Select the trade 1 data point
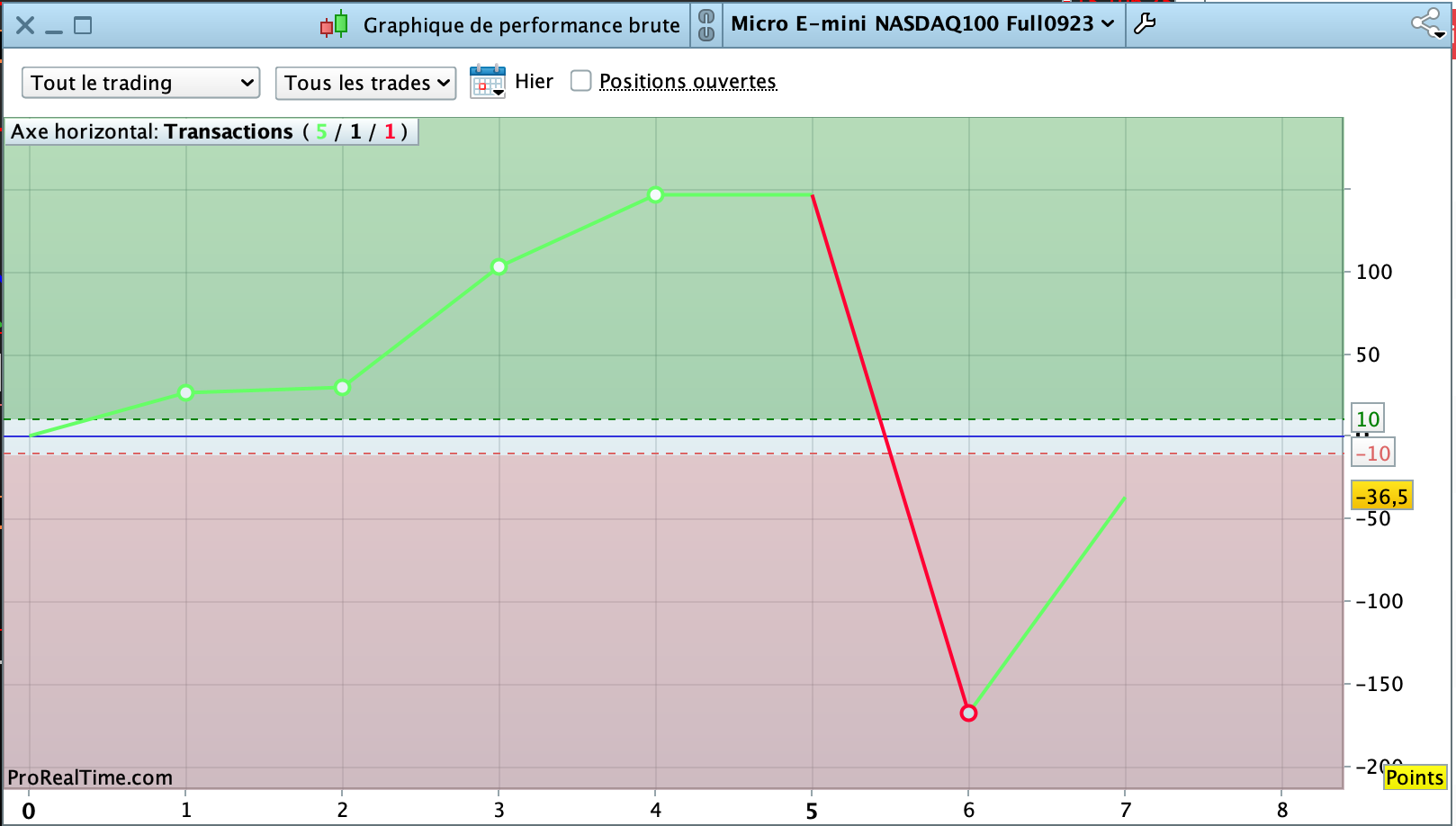This screenshot has height=826, width=1456. point(186,392)
